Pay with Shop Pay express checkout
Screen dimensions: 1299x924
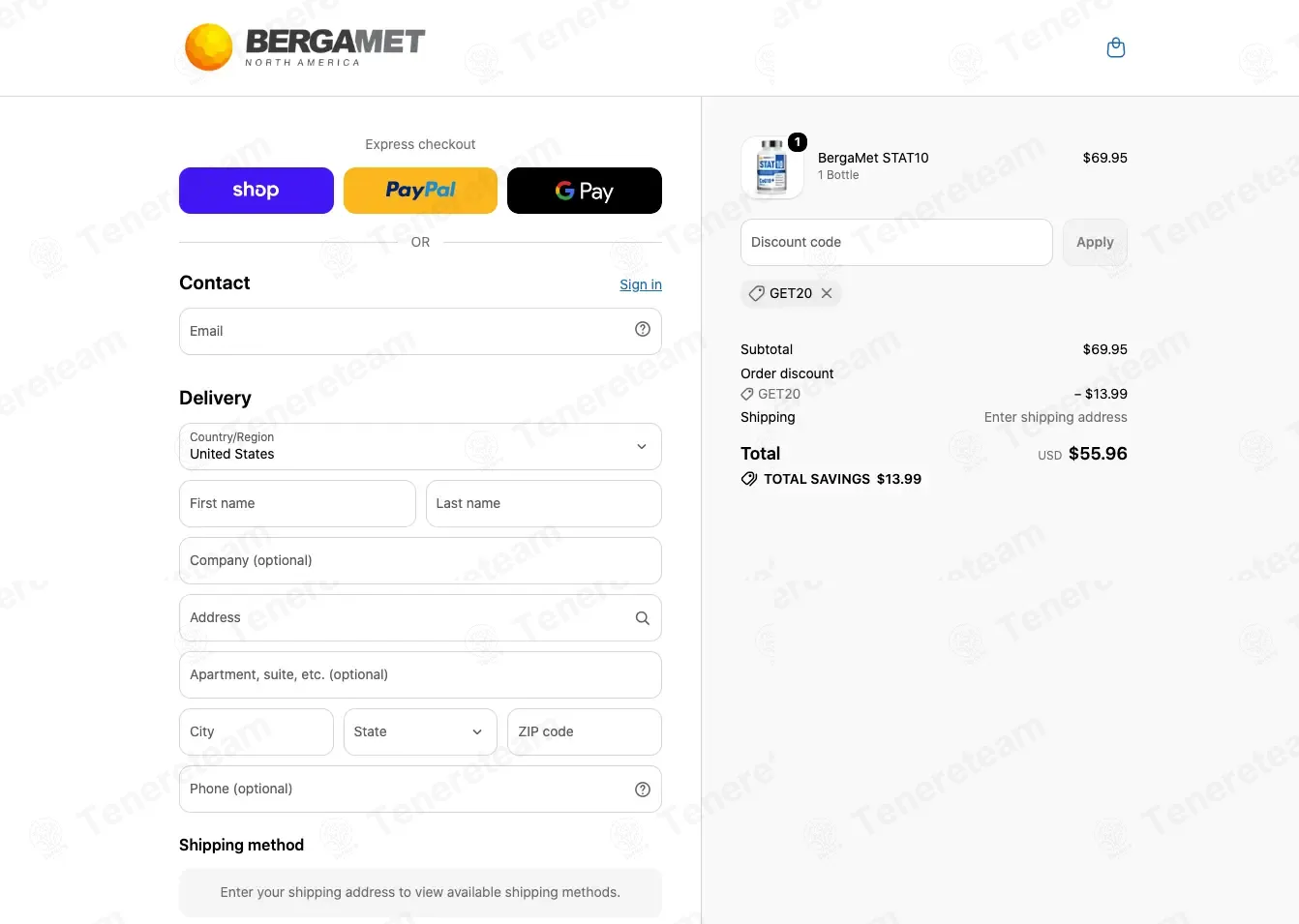(x=257, y=191)
